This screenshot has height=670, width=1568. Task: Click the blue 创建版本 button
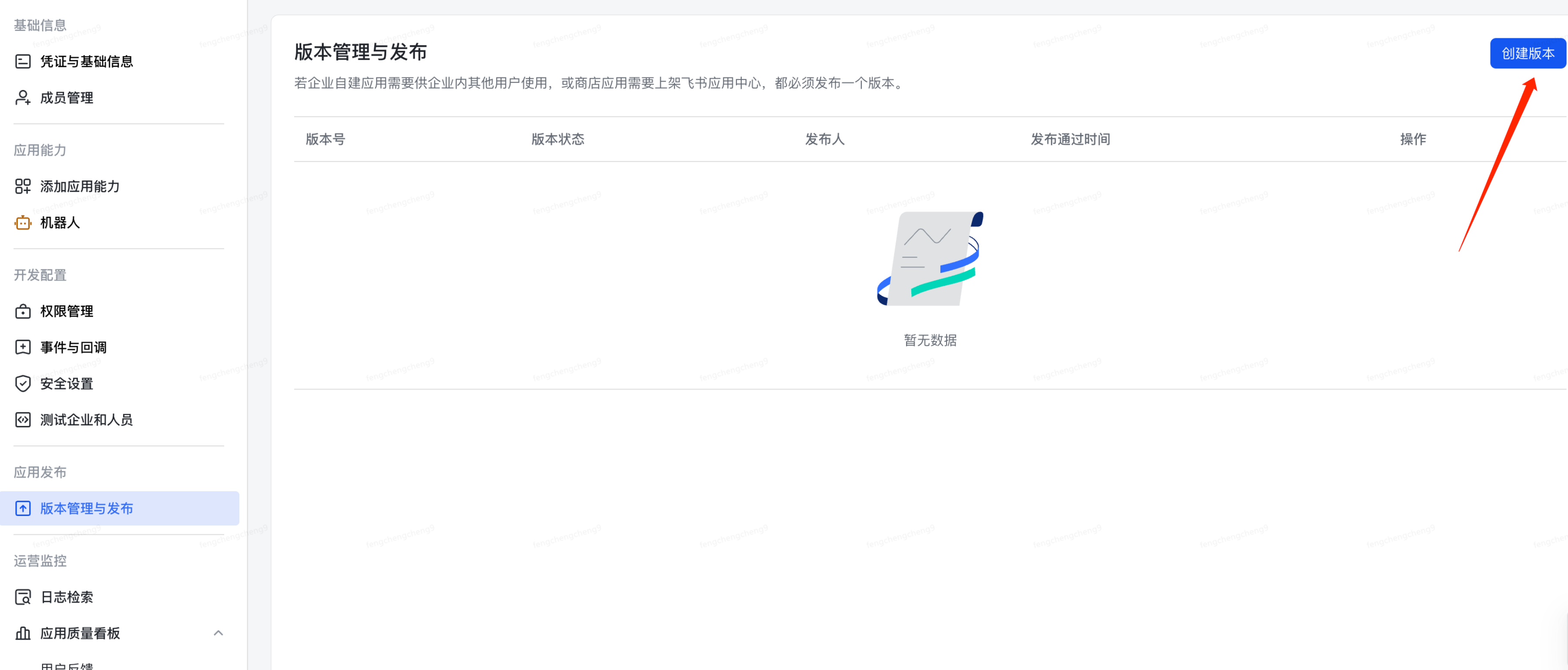[x=1528, y=53]
